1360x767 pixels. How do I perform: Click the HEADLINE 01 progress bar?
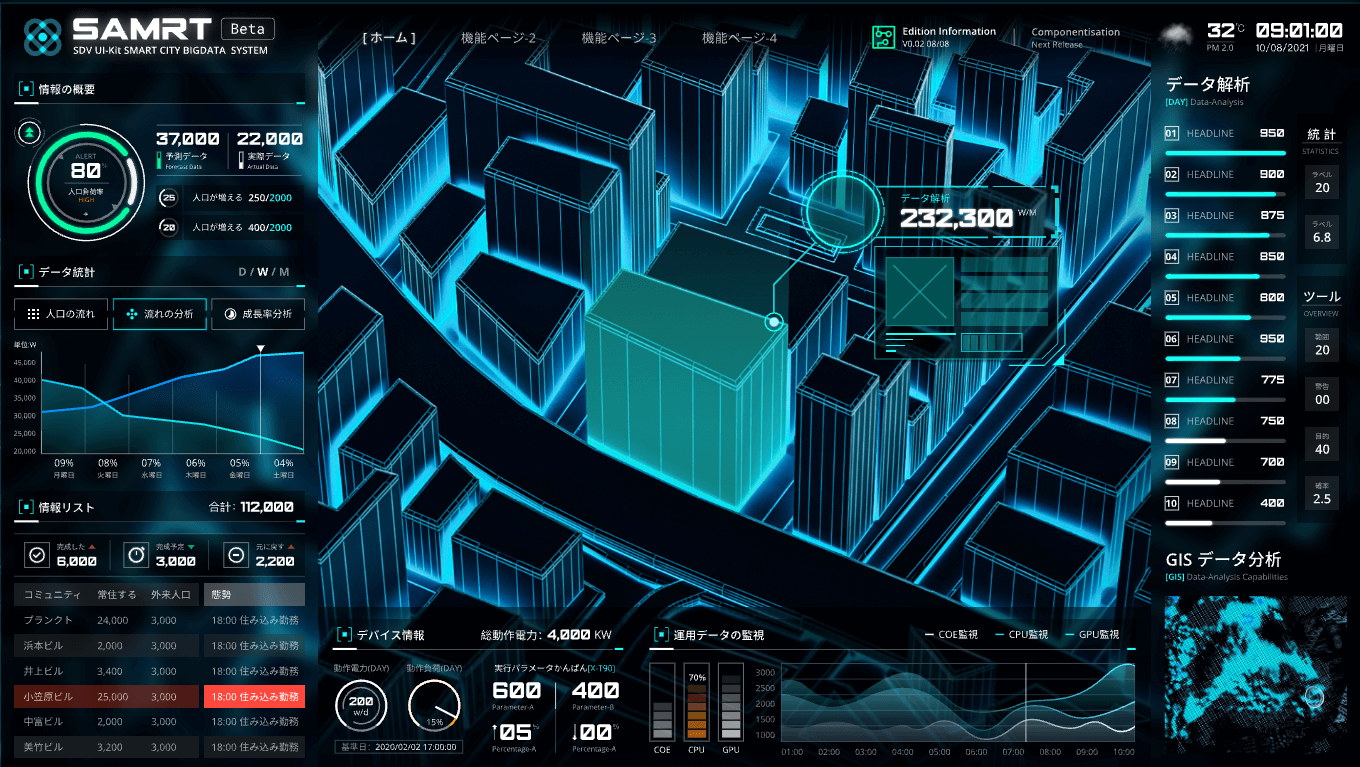(x=1225, y=153)
